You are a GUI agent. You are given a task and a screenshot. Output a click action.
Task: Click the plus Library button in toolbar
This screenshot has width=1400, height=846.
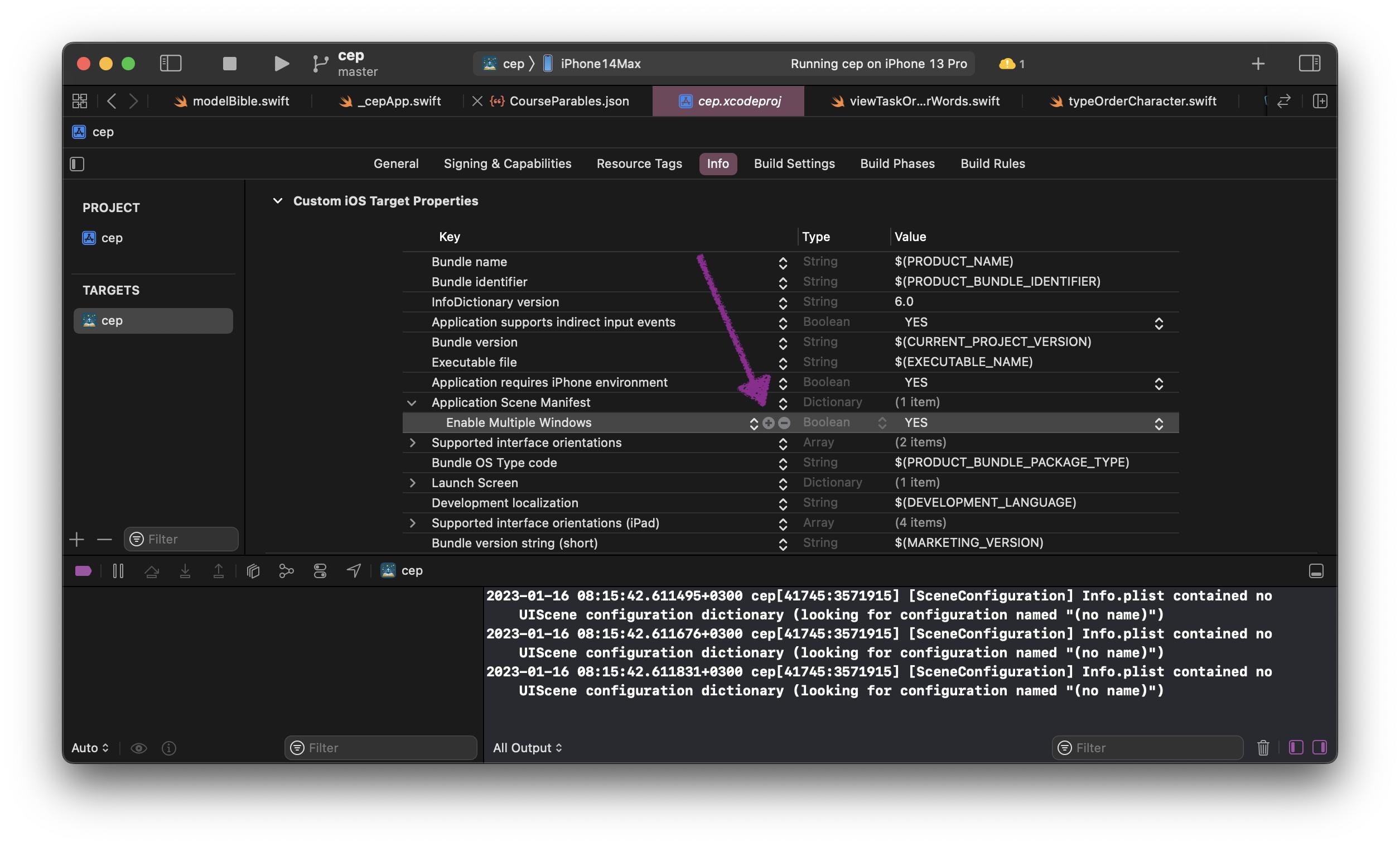pyautogui.click(x=1258, y=64)
